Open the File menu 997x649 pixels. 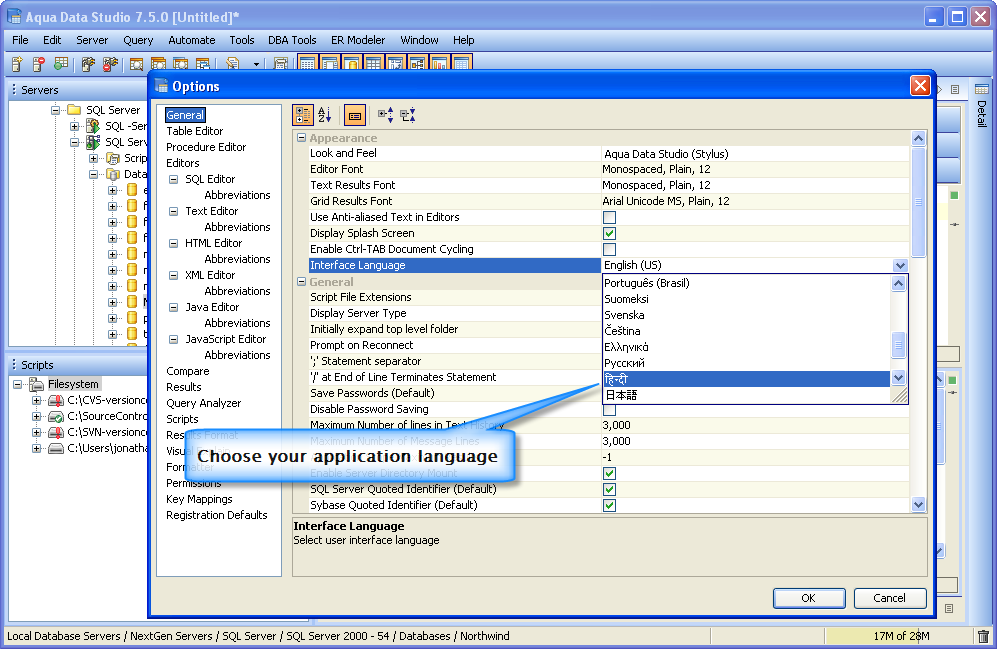(x=20, y=40)
